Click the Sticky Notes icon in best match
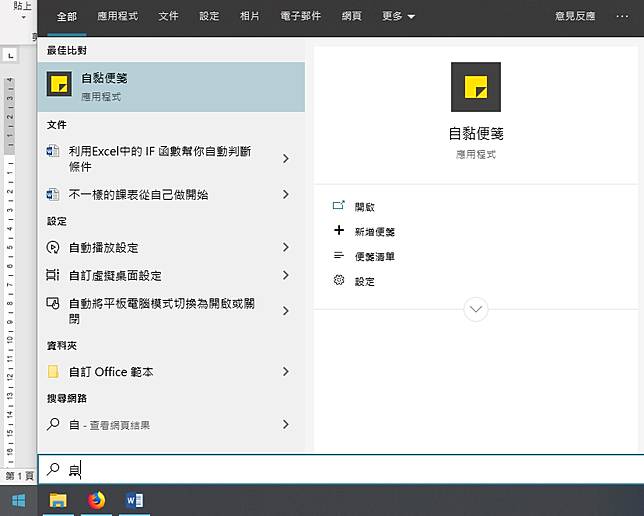Image resolution: width=644 pixels, height=516 pixels. tap(59, 84)
